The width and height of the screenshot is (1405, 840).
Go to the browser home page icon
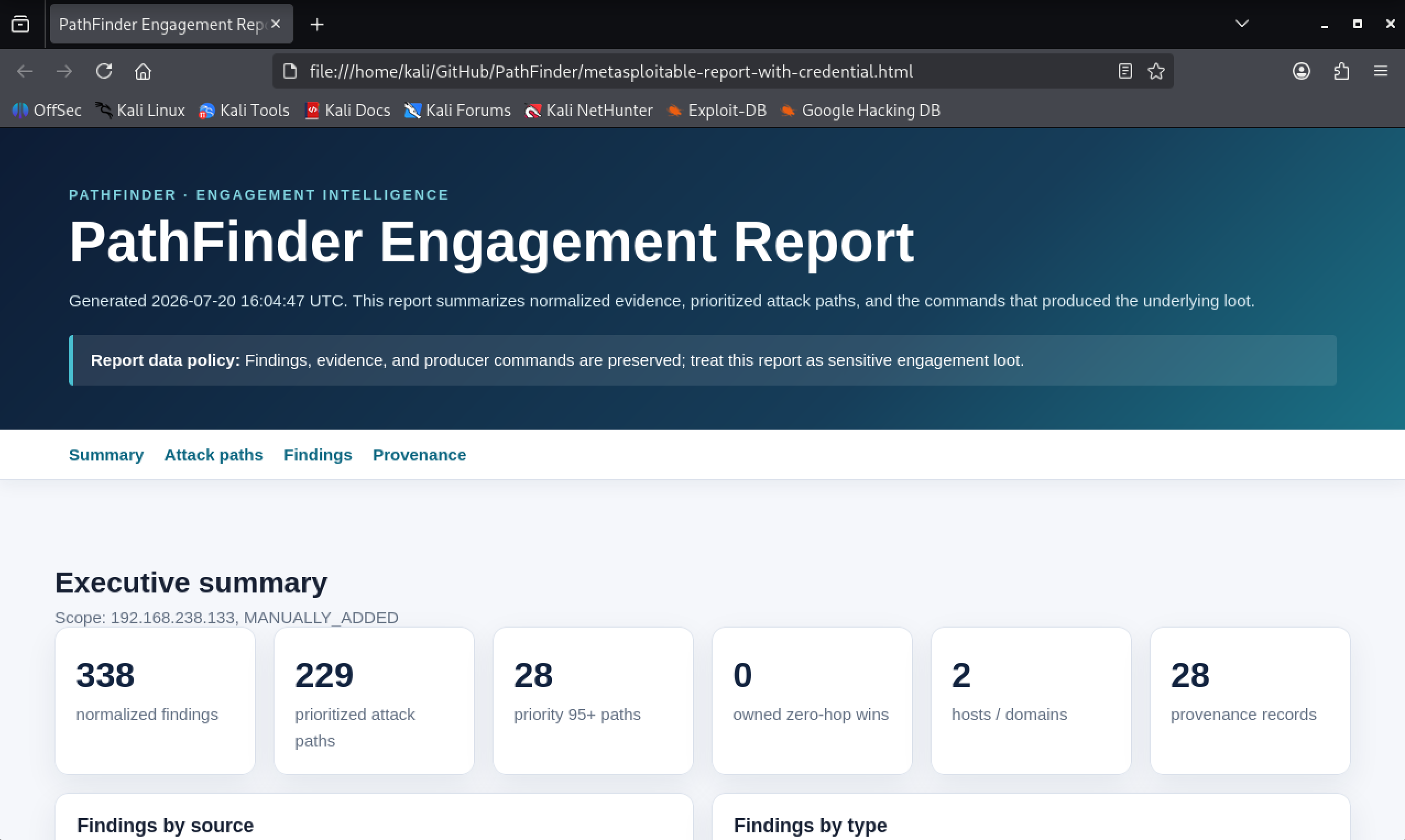[143, 72]
